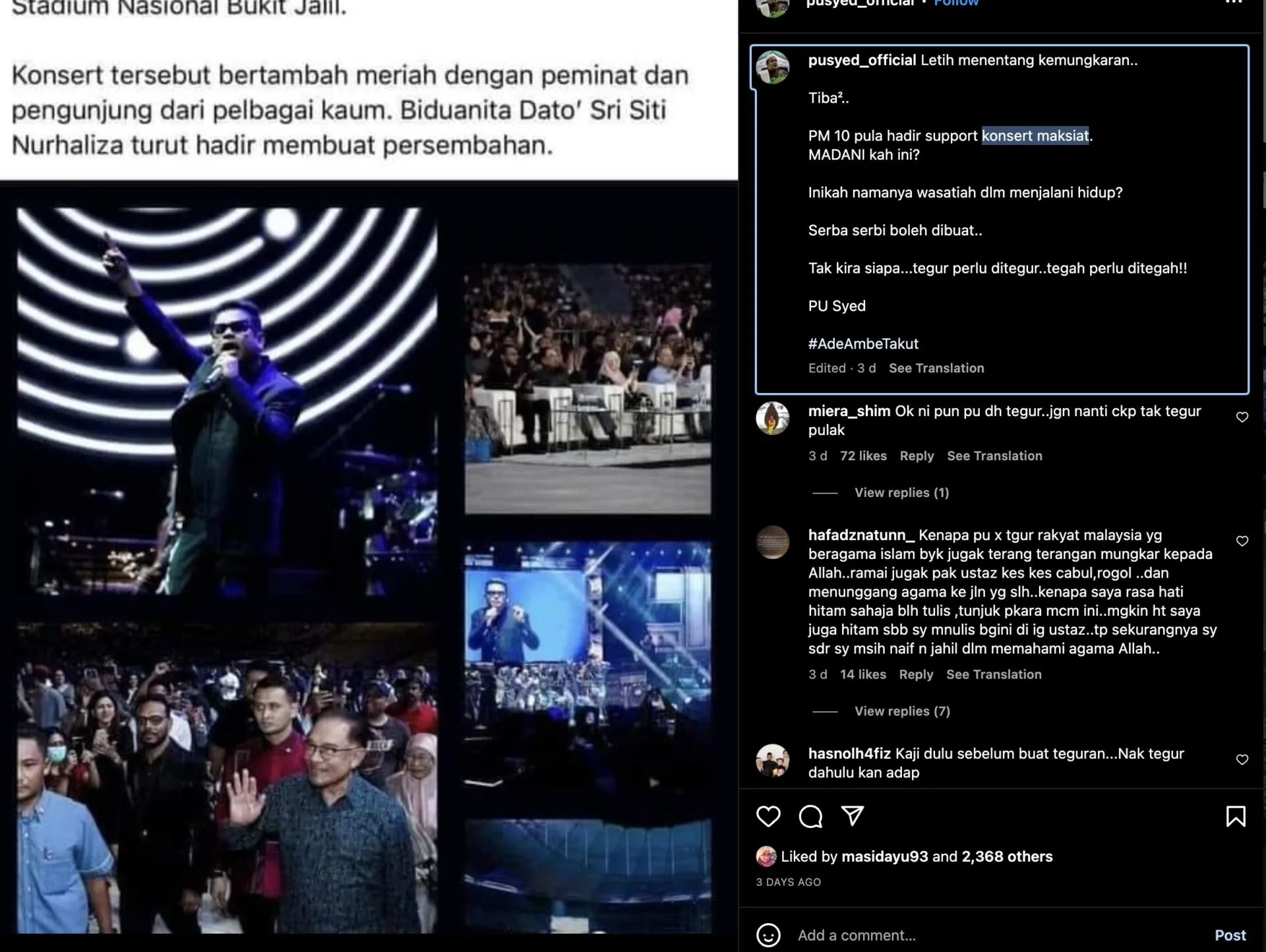The height and width of the screenshot is (952, 1266).
Task: Follow pusyed_official account
Action: pyautogui.click(x=956, y=3)
